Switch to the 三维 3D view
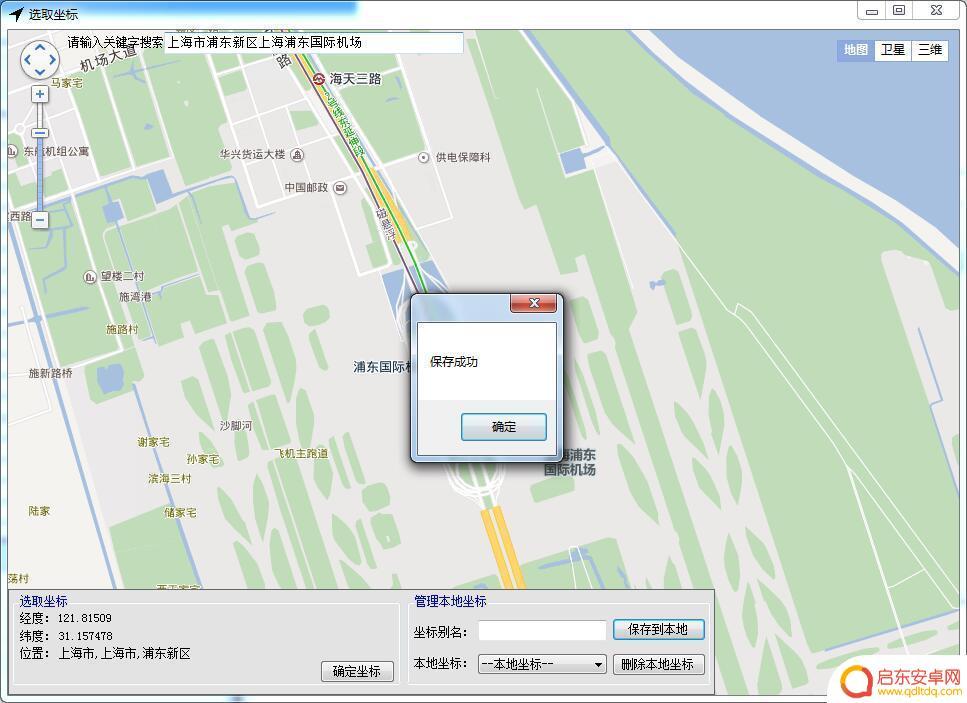Viewport: 967px width, 703px height. [930, 49]
